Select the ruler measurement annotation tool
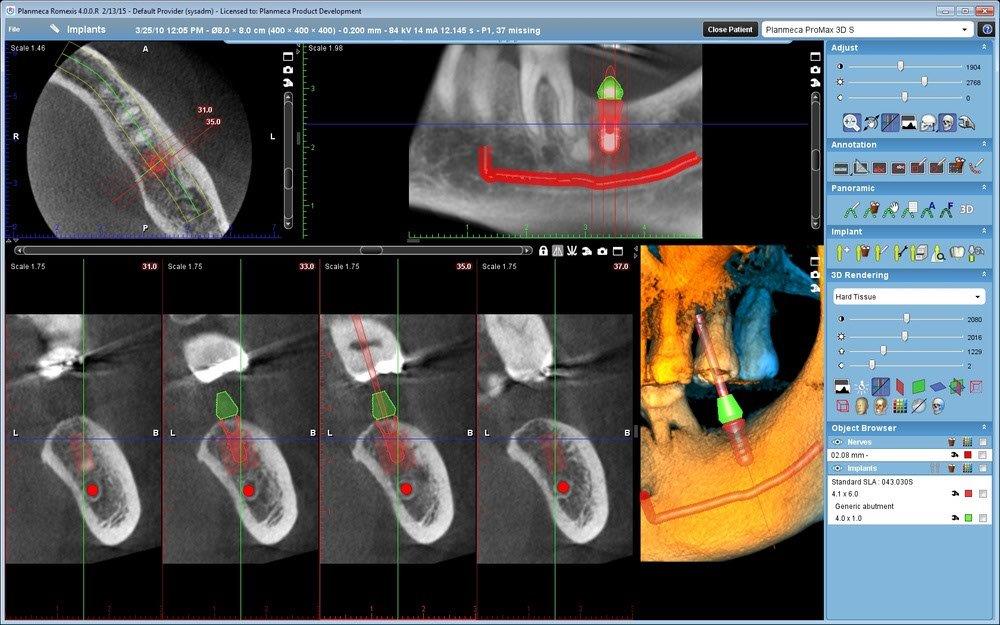Viewport: 1000px width, 625px height. 841,168
